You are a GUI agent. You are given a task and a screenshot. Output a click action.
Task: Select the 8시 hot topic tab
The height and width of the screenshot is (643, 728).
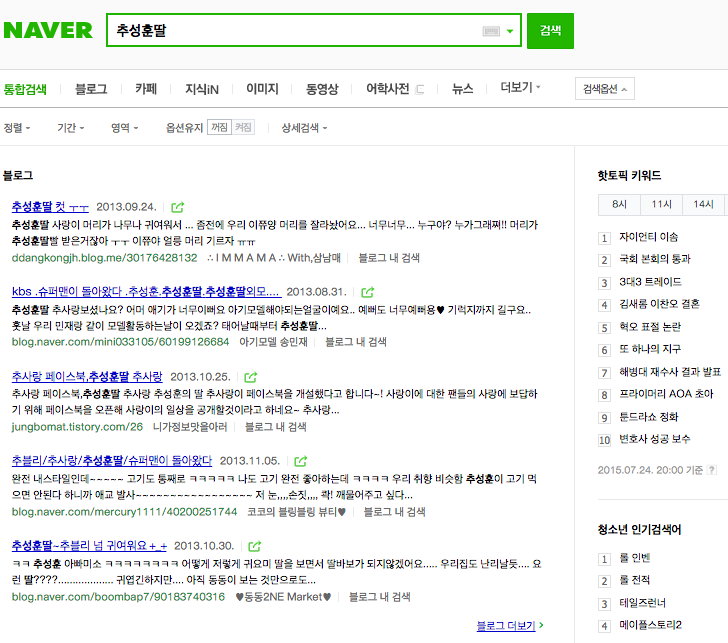pos(619,204)
